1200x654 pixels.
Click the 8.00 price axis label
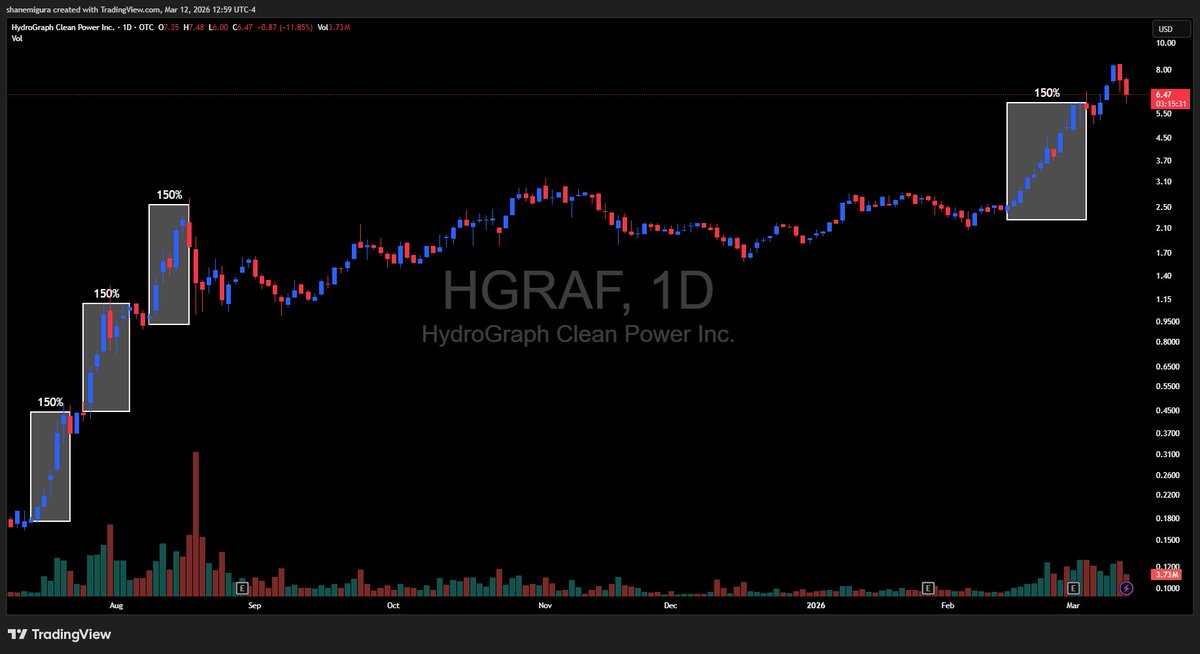tap(1165, 70)
